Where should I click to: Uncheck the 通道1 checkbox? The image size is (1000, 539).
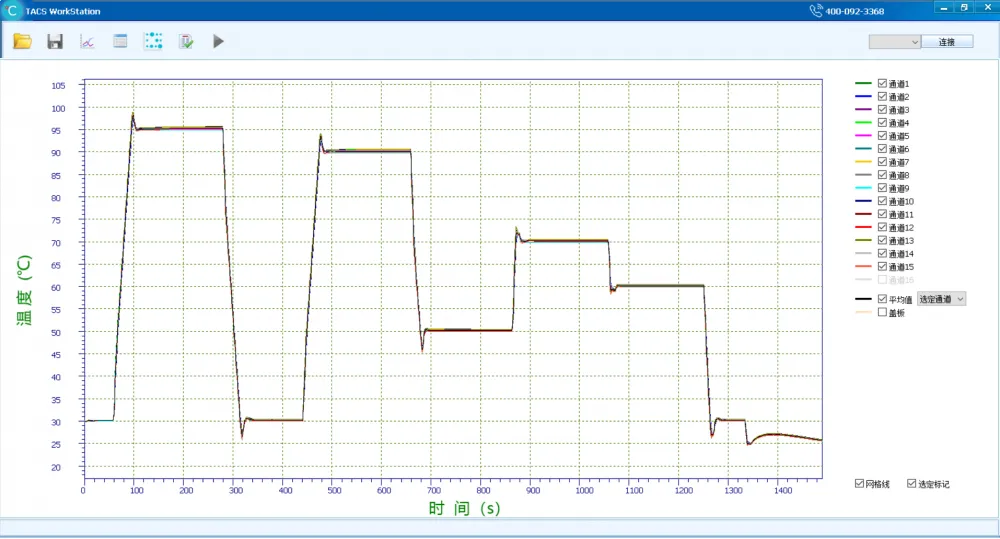[x=882, y=84]
